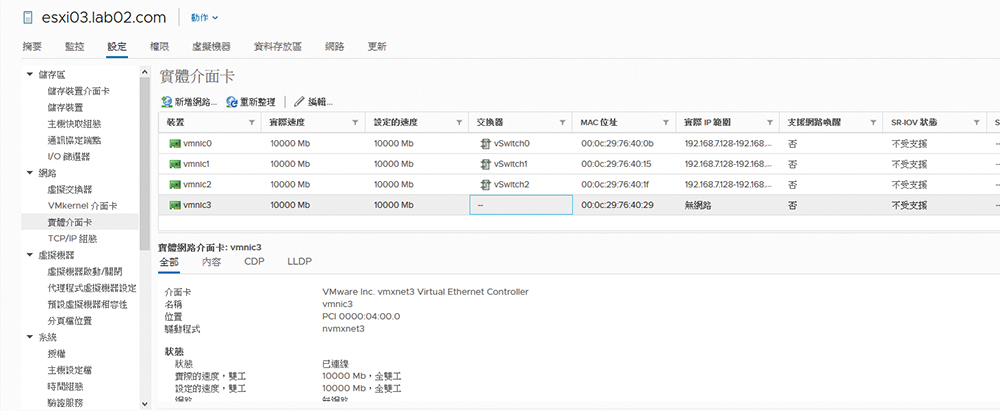1000x411 pixels.
Task: Click the sidebar scroll-down arrow
Action: click(x=145, y=403)
